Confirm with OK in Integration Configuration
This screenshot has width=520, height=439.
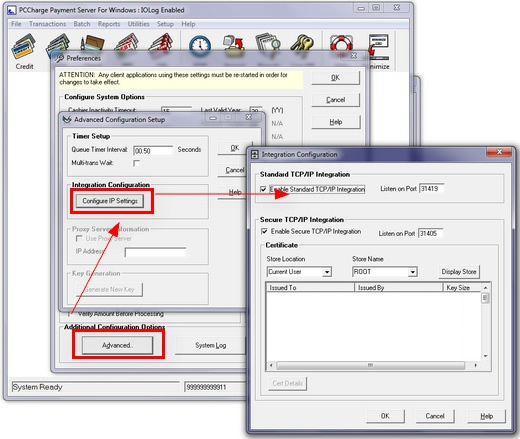pos(385,416)
